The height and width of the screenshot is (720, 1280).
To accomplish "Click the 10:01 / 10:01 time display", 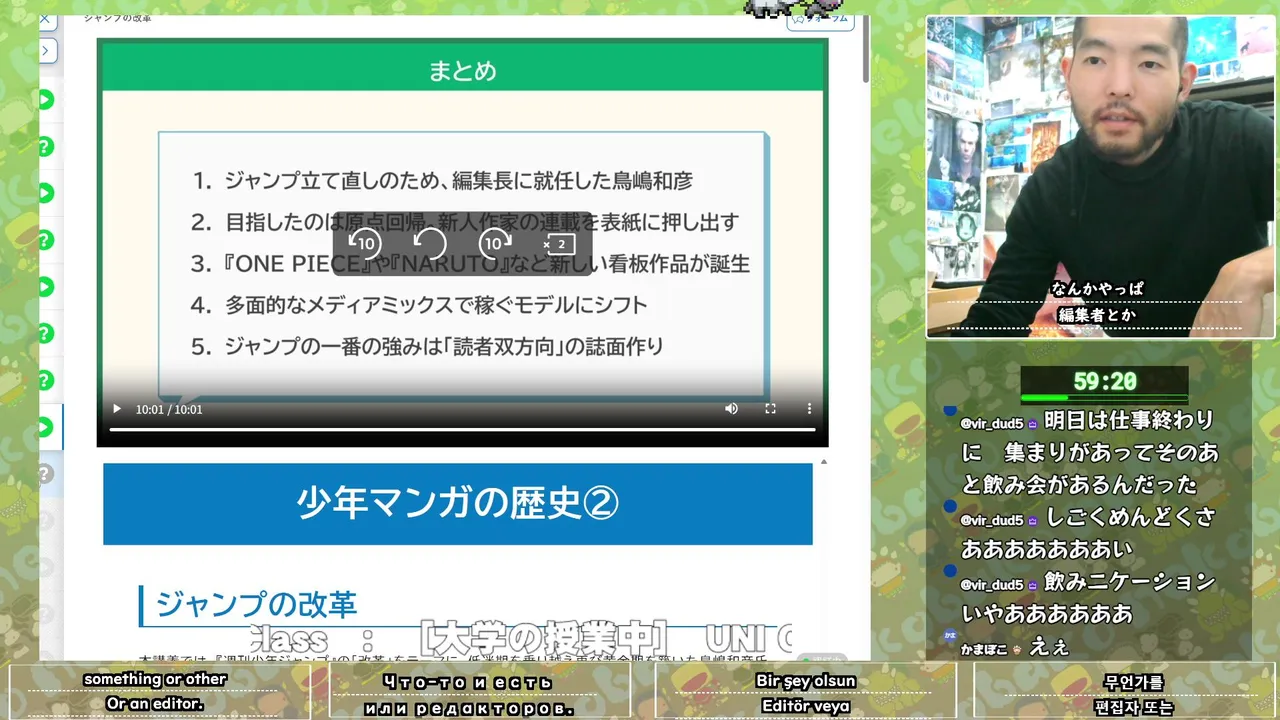I will pos(169,409).
